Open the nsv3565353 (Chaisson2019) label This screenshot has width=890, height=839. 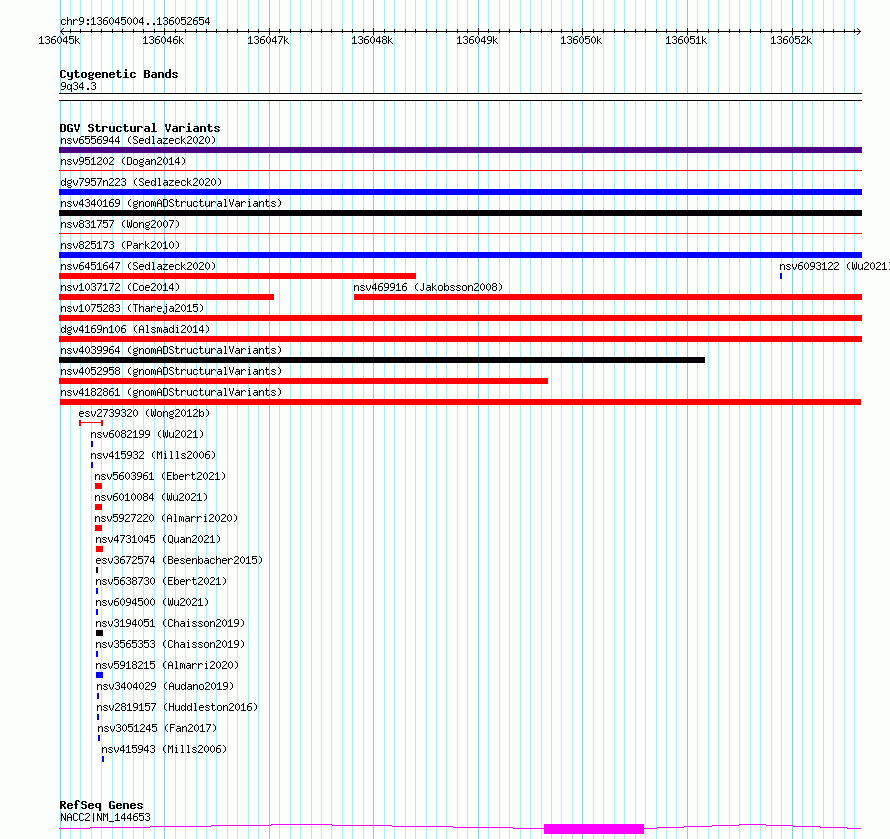tap(170, 644)
